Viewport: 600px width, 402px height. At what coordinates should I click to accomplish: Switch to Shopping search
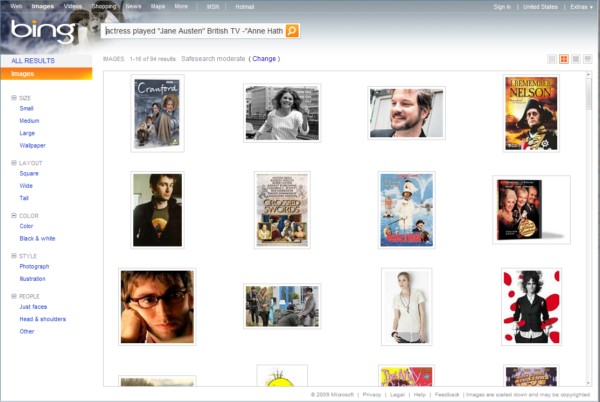tap(104, 7)
